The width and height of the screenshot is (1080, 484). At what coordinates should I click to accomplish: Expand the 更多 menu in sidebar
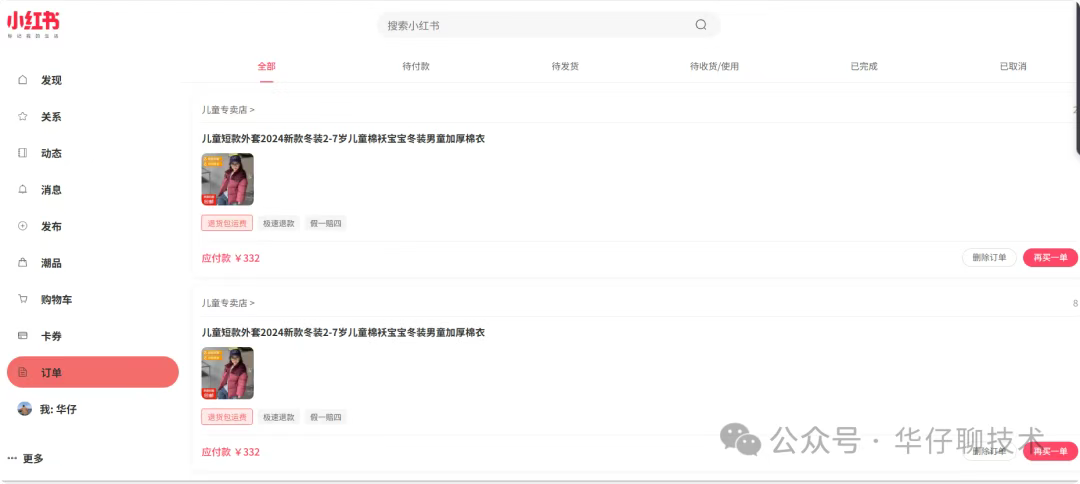tap(25, 459)
